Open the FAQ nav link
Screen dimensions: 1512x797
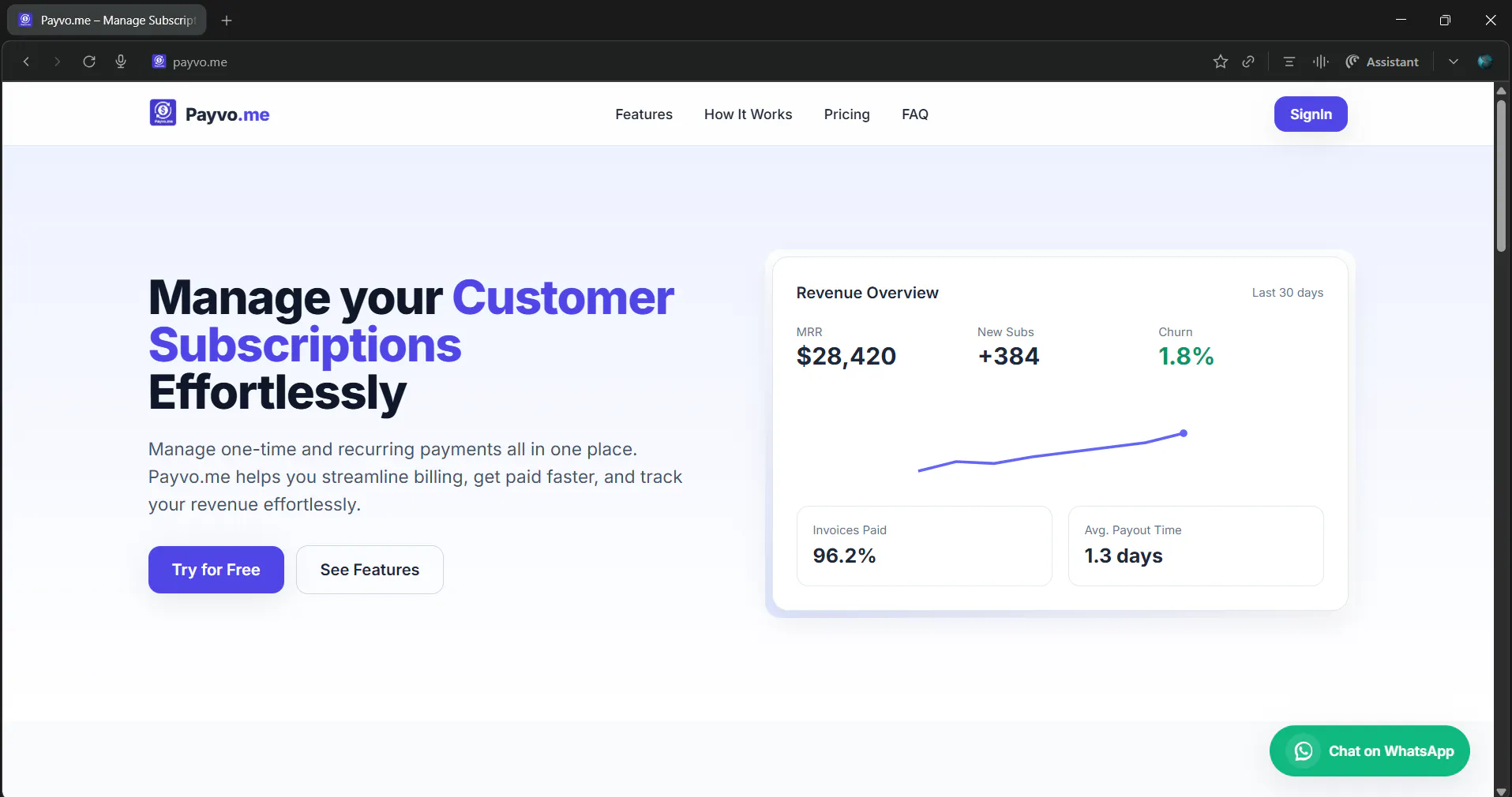point(915,114)
